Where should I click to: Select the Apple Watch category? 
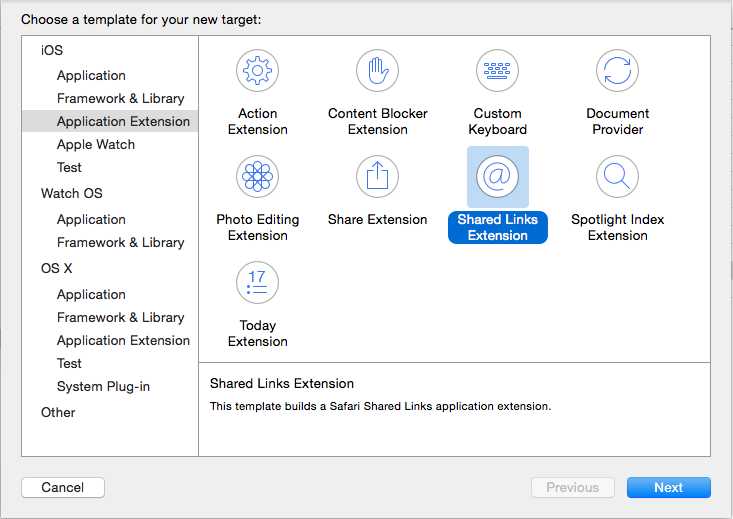click(96, 145)
